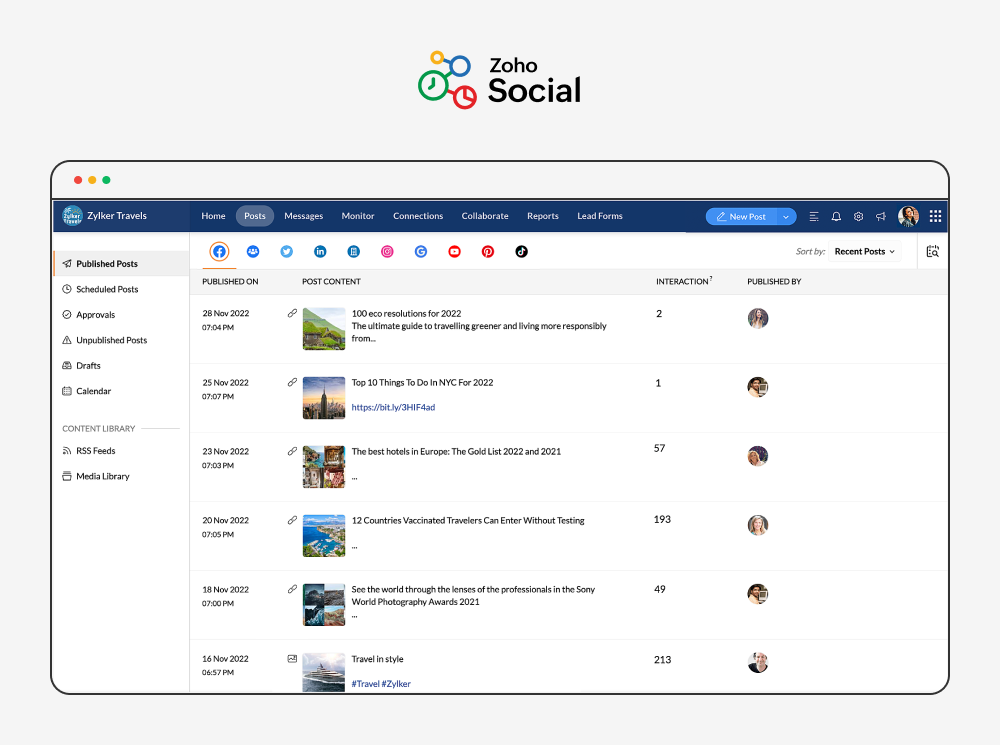Screen dimensions: 1000x745
Task: Open the 100 eco resolutions post thumbnail
Action: click(324, 329)
